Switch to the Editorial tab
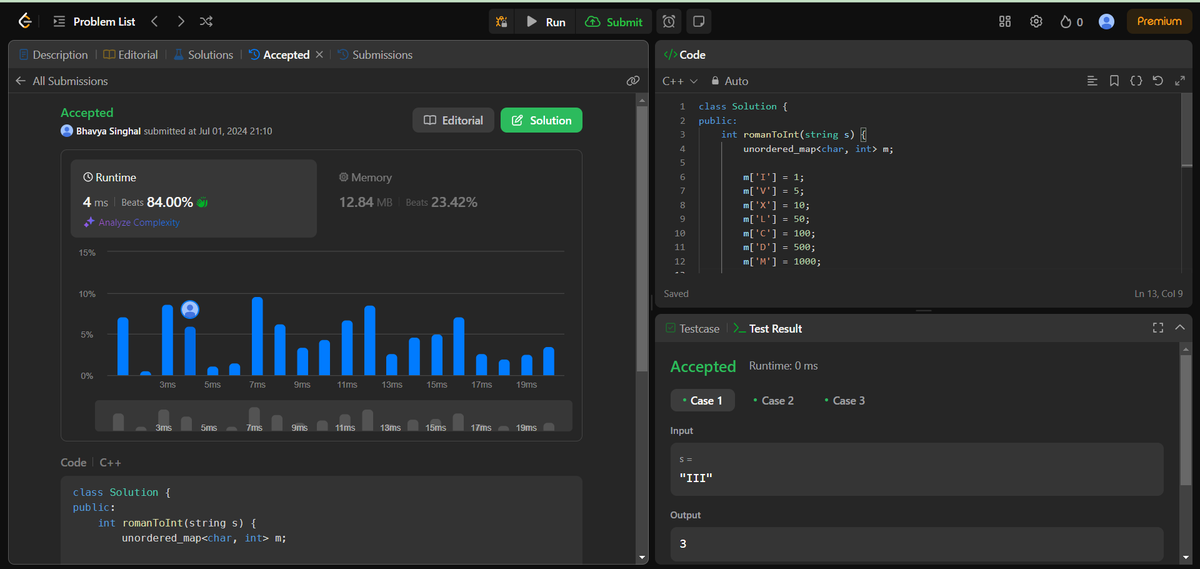The height and width of the screenshot is (569, 1200). tap(131, 55)
